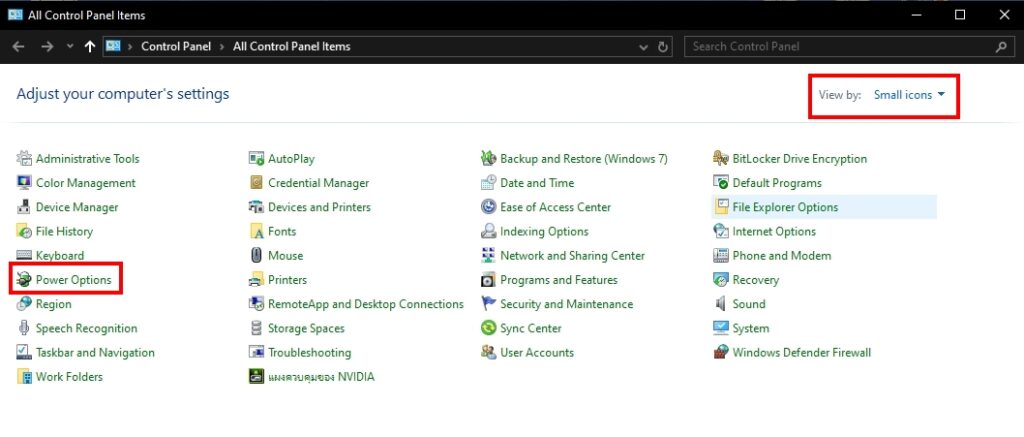Click the Mouse icon
The width and height of the screenshot is (1024, 437).
click(257, 256)
